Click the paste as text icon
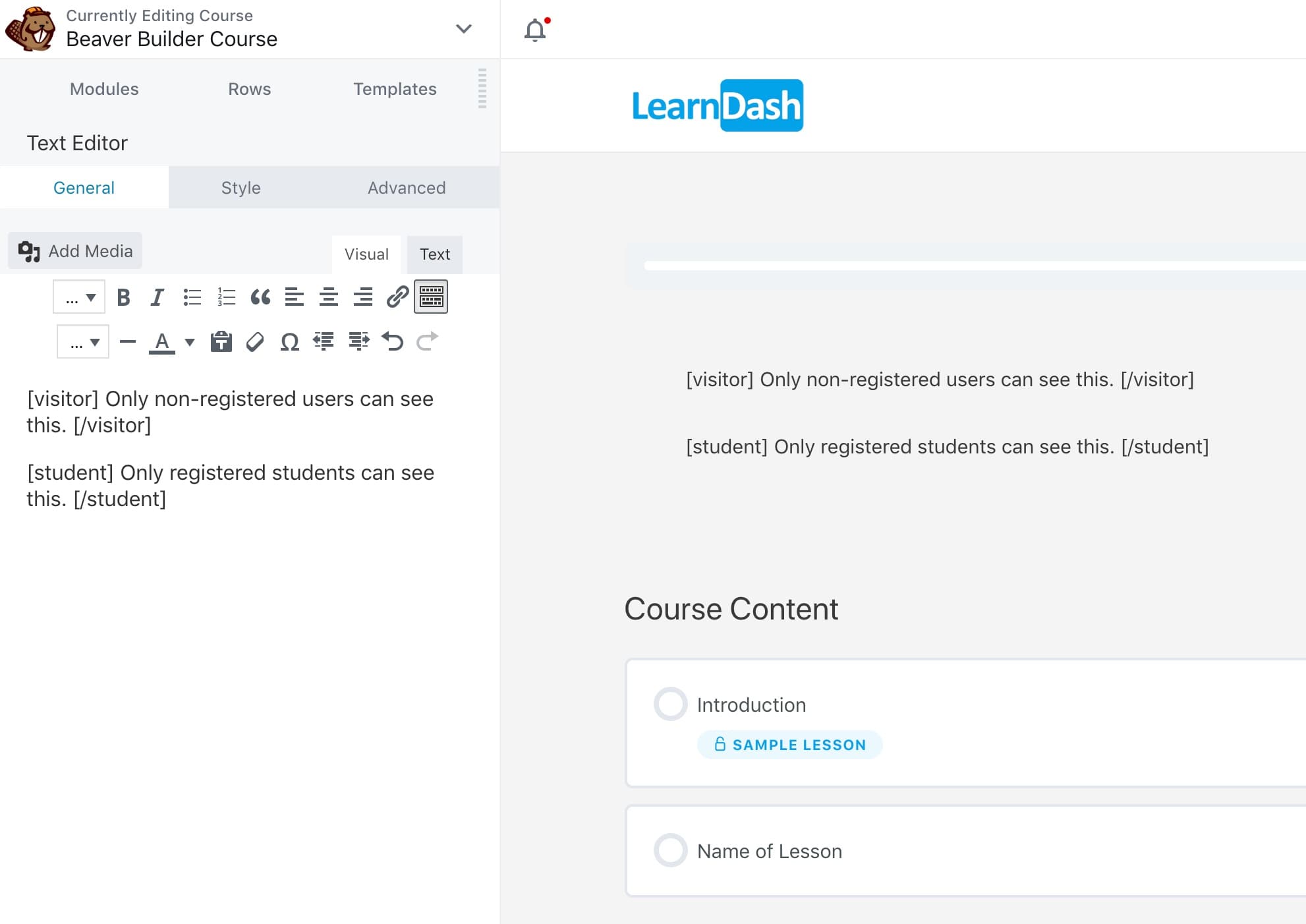 tap(221, 341)
